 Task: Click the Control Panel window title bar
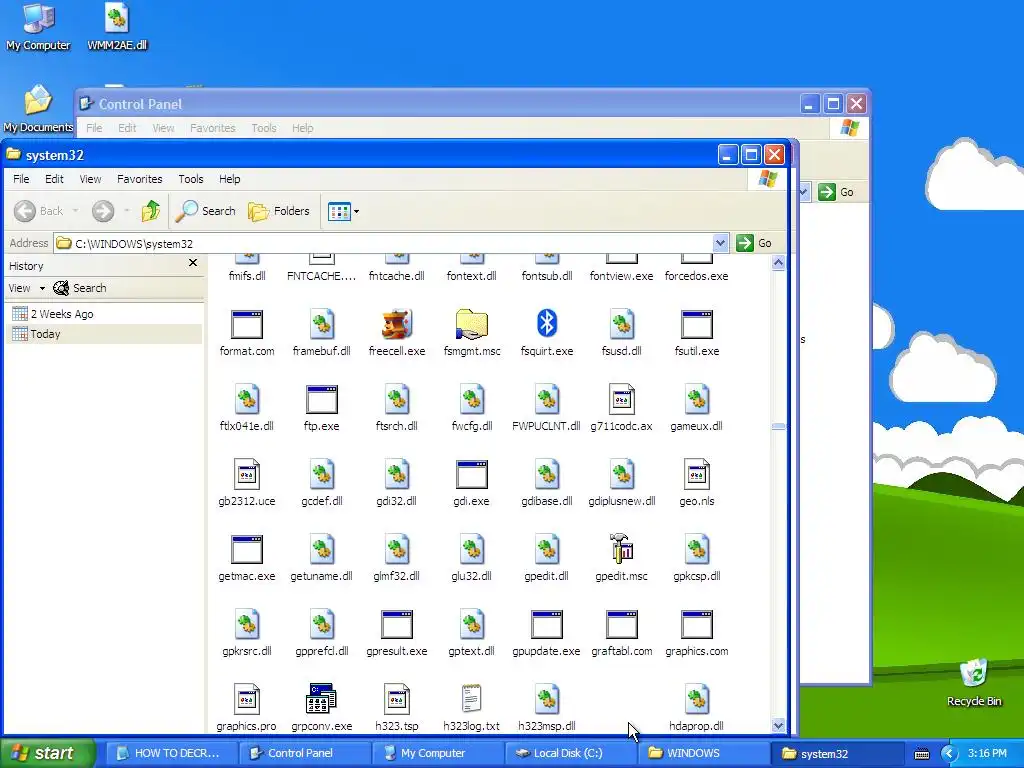pos(438,104)
